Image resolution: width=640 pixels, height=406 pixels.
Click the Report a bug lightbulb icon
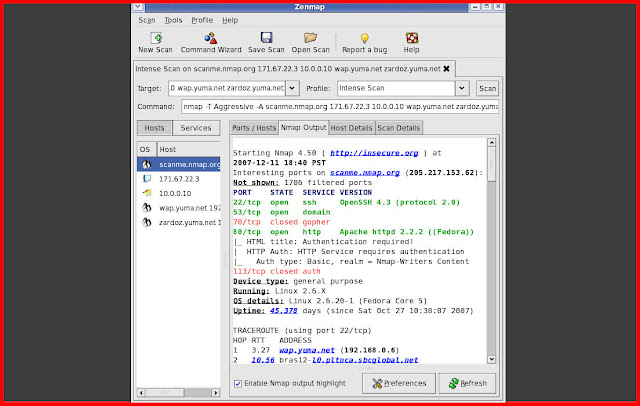(x=364, y=38)
